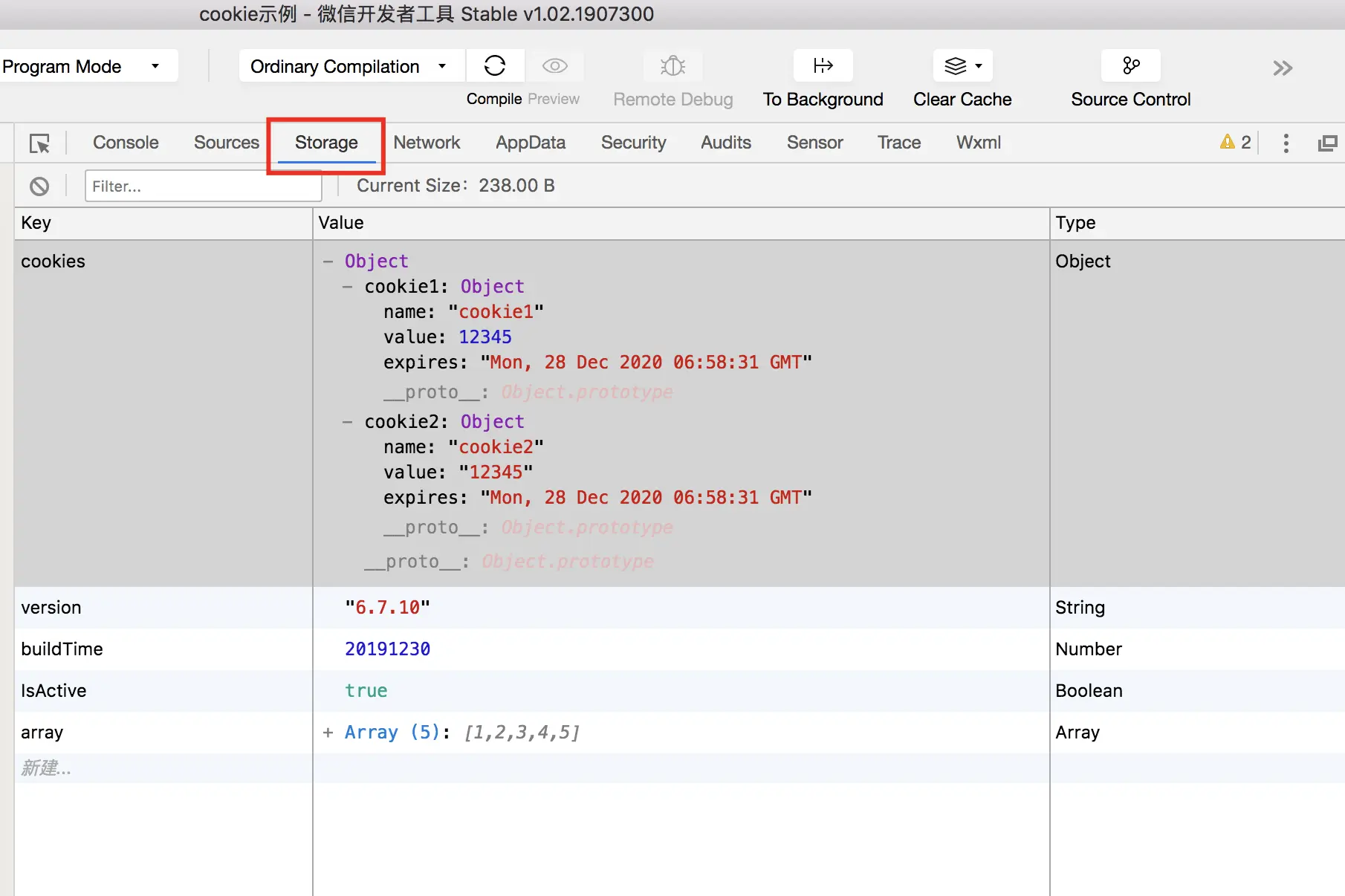Activate the element inspector arrow icon

[x=39, y=143]
